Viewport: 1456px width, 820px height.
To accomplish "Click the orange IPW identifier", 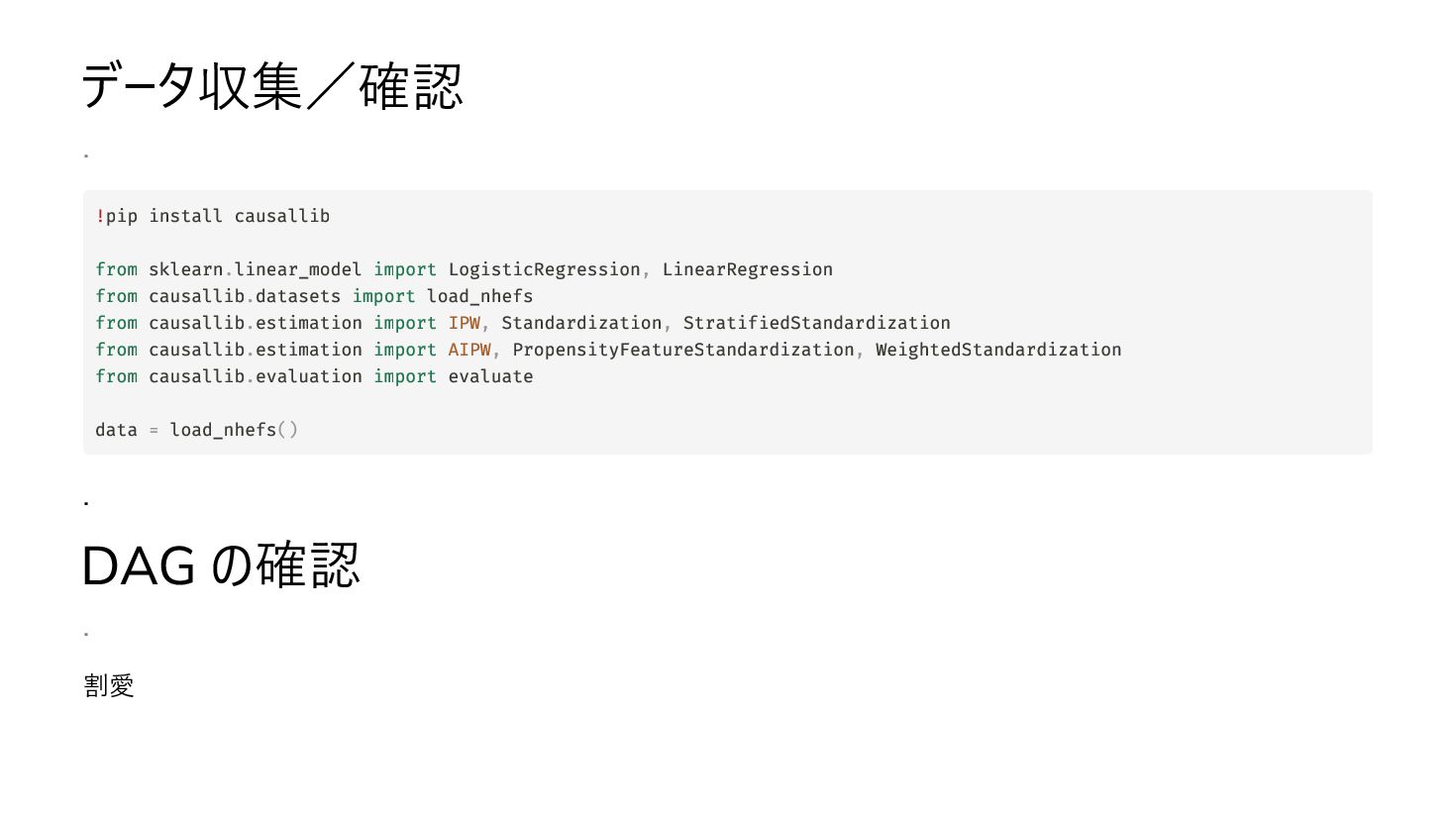I will [x=465, y=323].
